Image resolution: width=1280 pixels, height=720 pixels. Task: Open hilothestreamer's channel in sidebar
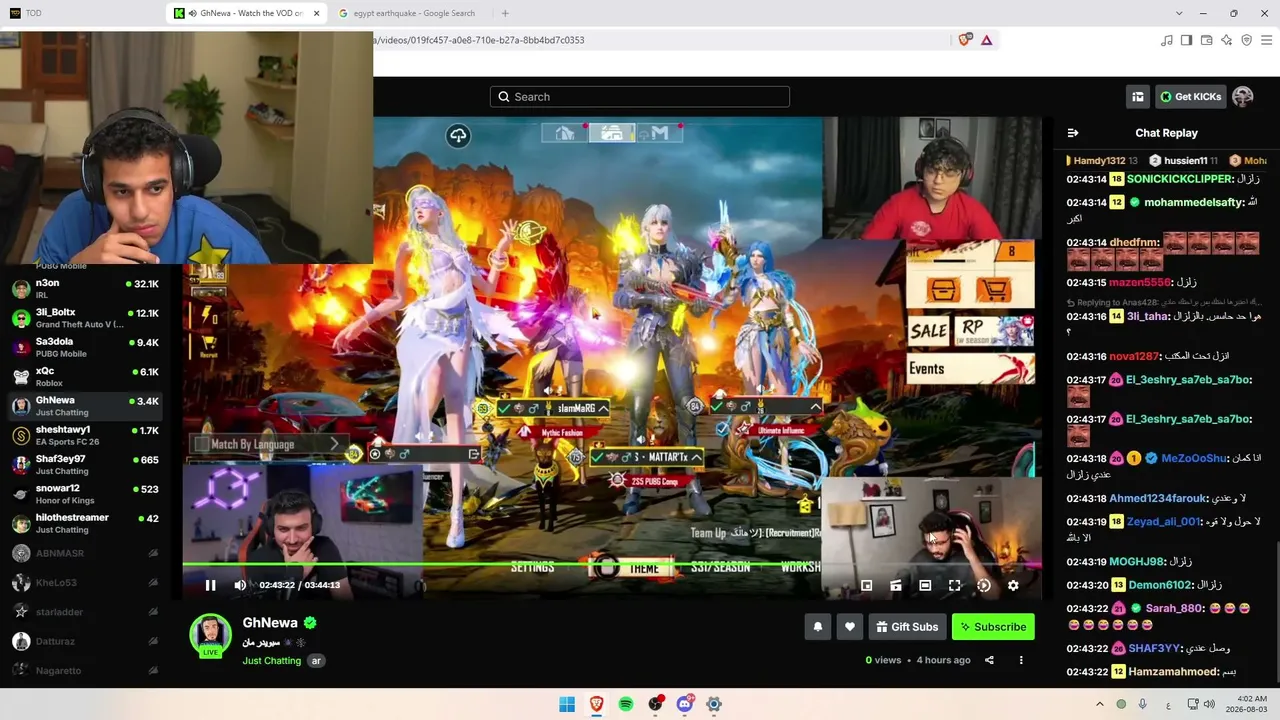tap(85, 523)
